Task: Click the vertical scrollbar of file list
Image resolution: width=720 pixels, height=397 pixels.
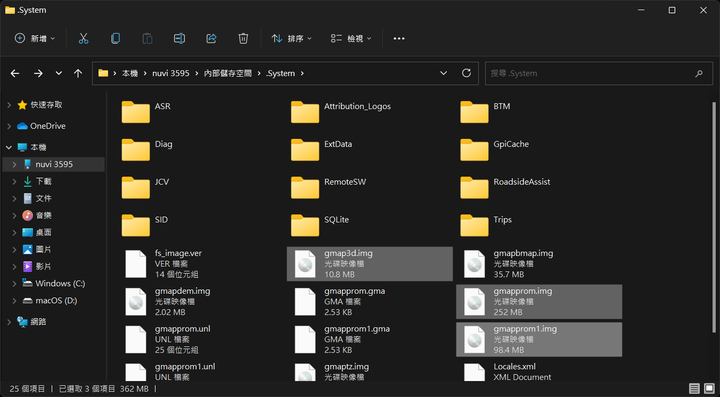Action: pyautogui.click(x=714, y=216)
